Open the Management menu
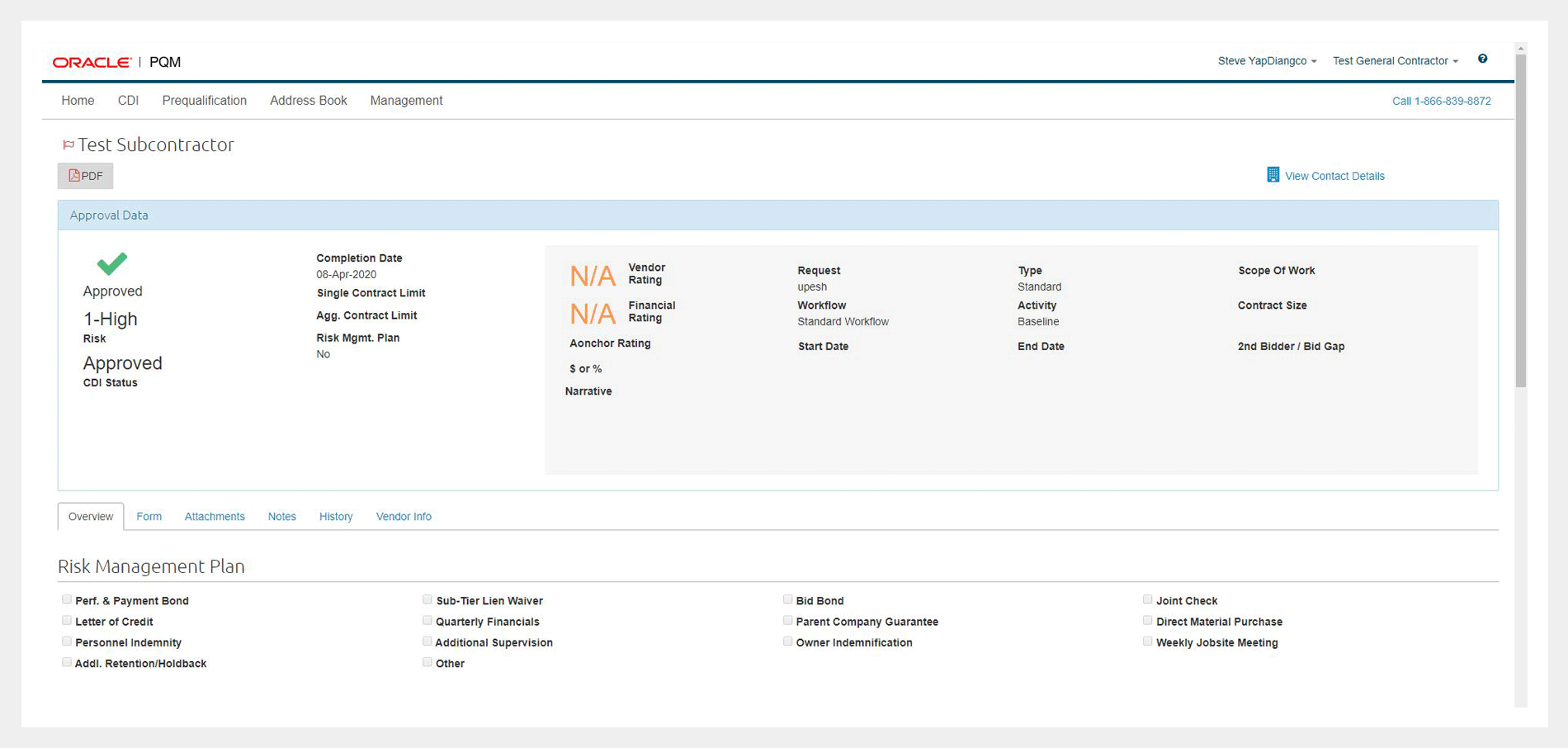Screen dimensions: 1568x748 click(406, 101)
